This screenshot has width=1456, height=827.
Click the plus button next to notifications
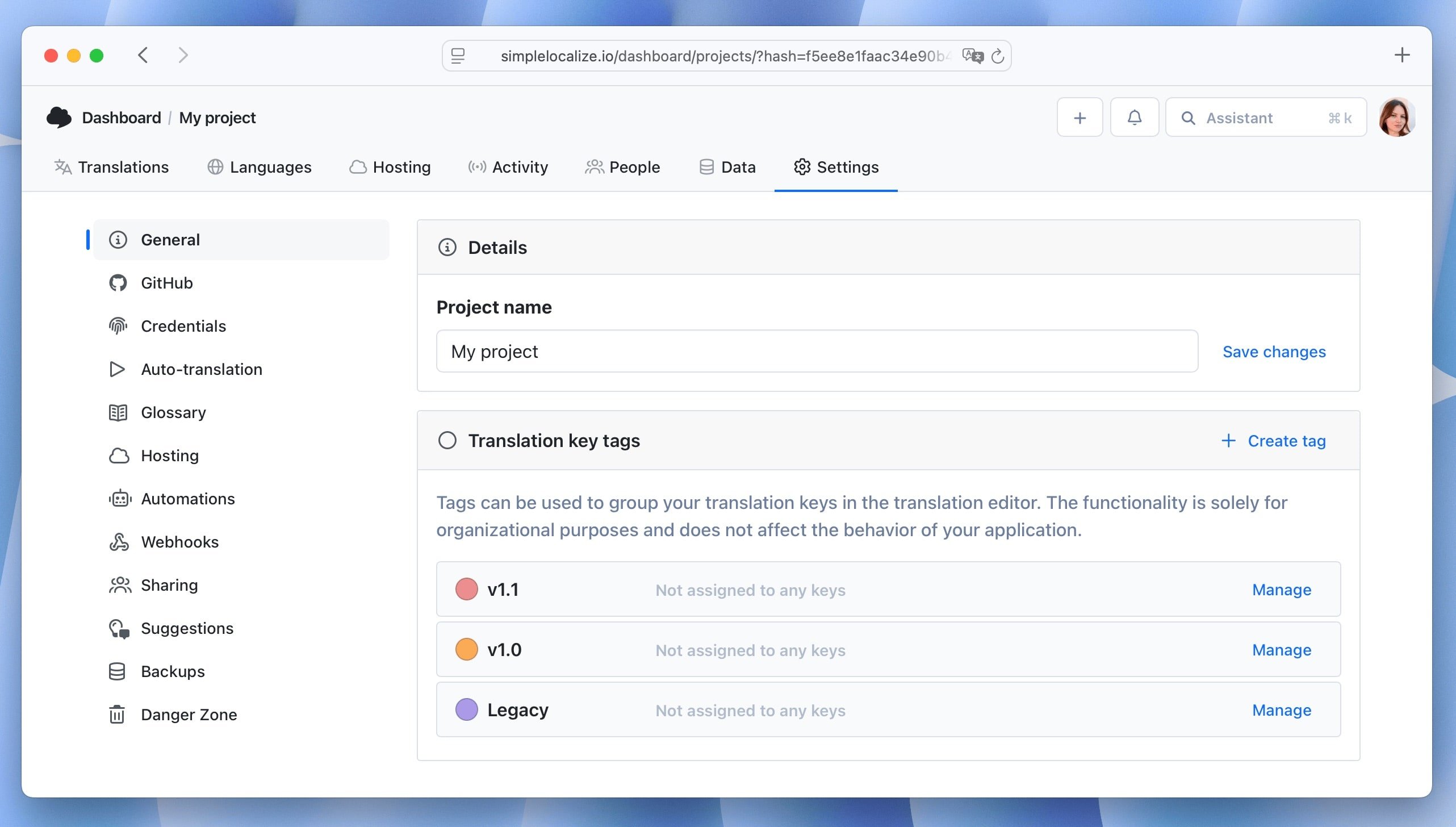coord(1080,117)
